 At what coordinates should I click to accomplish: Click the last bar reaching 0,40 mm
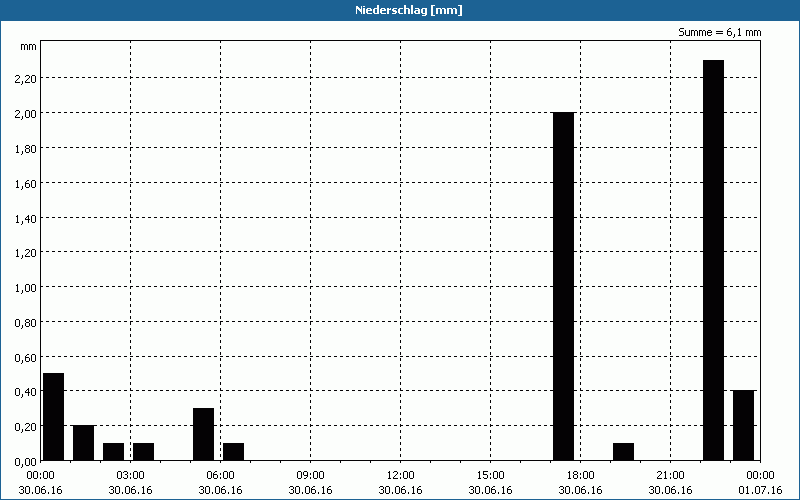[x=743, y=426]
